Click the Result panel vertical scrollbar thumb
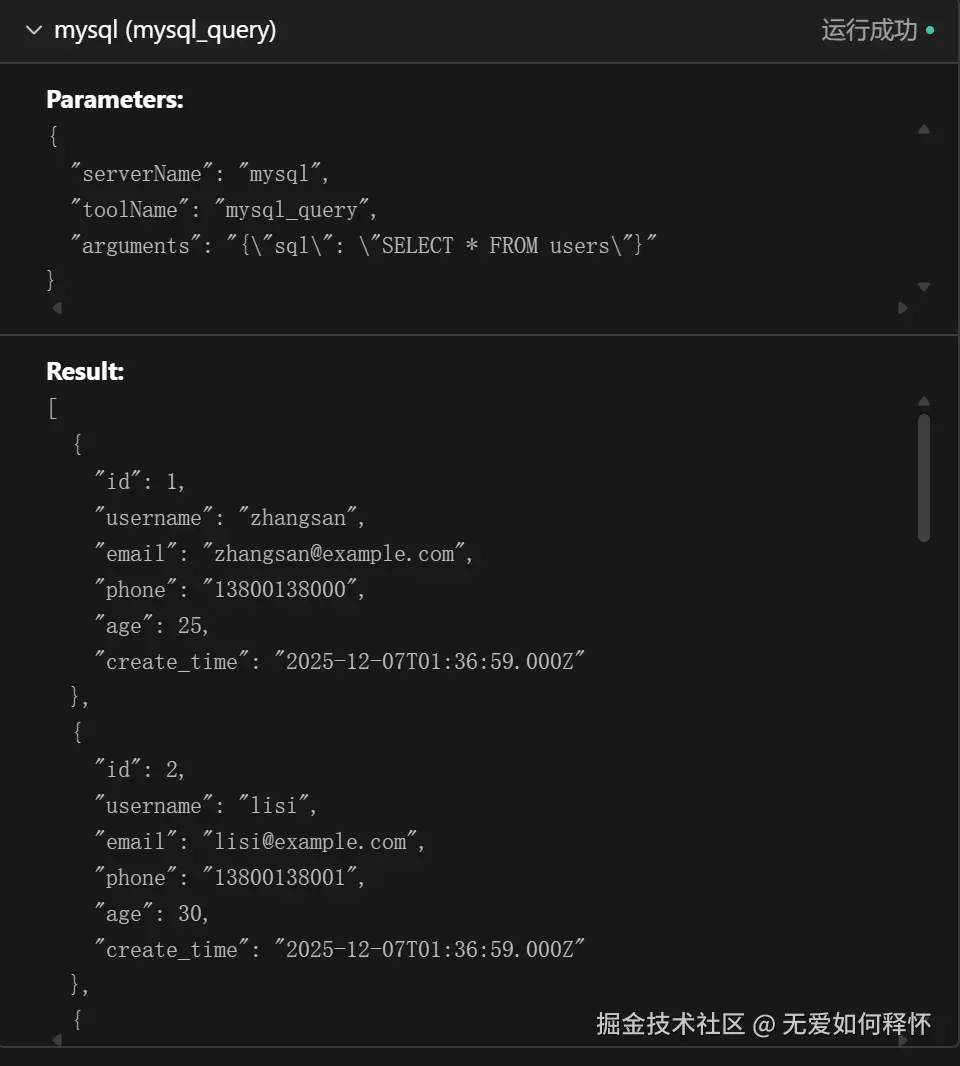960x1066 pixels. 924,478
